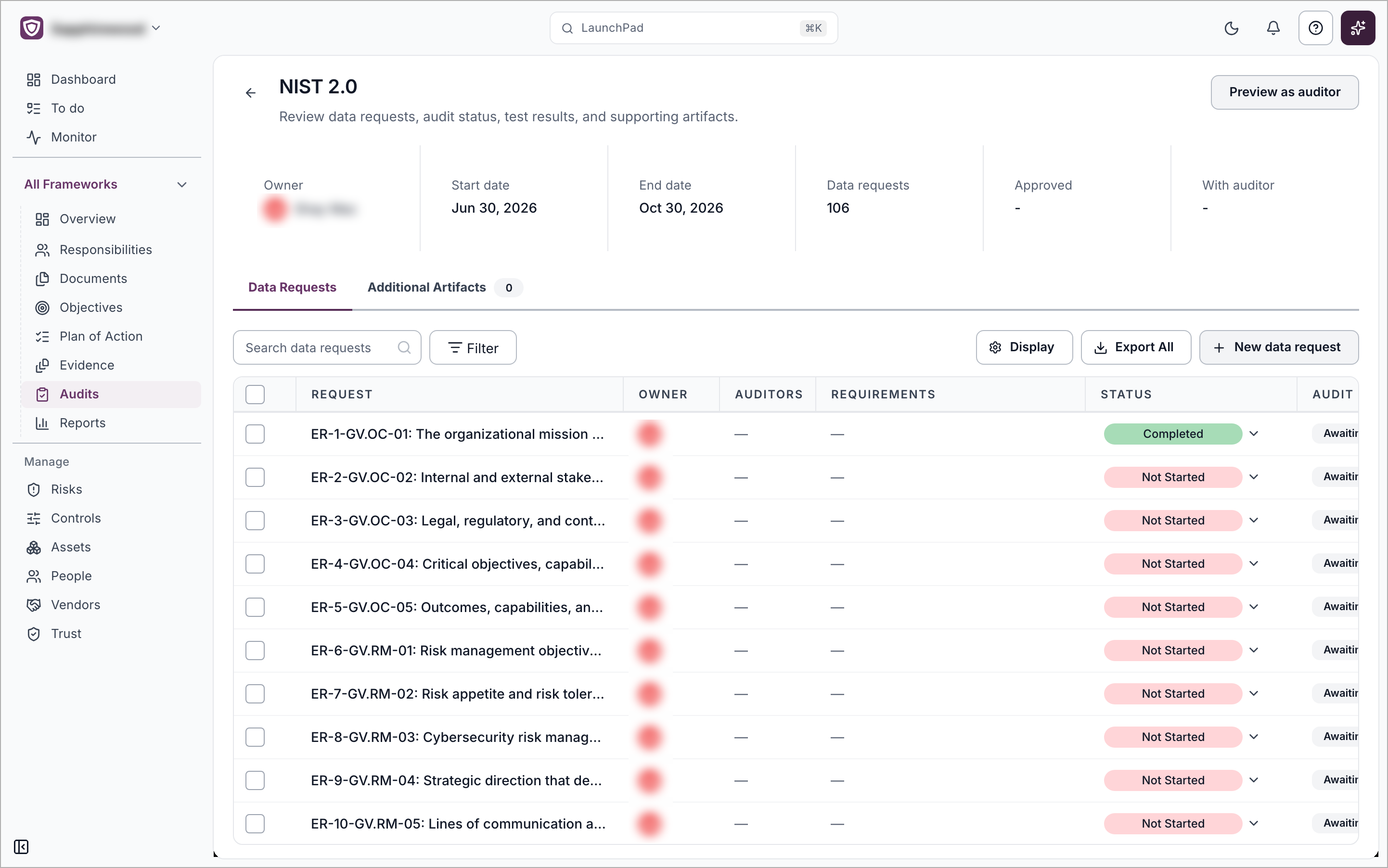
Task: Open the AI sparkle assistant button
Action: click(1358, 28)
